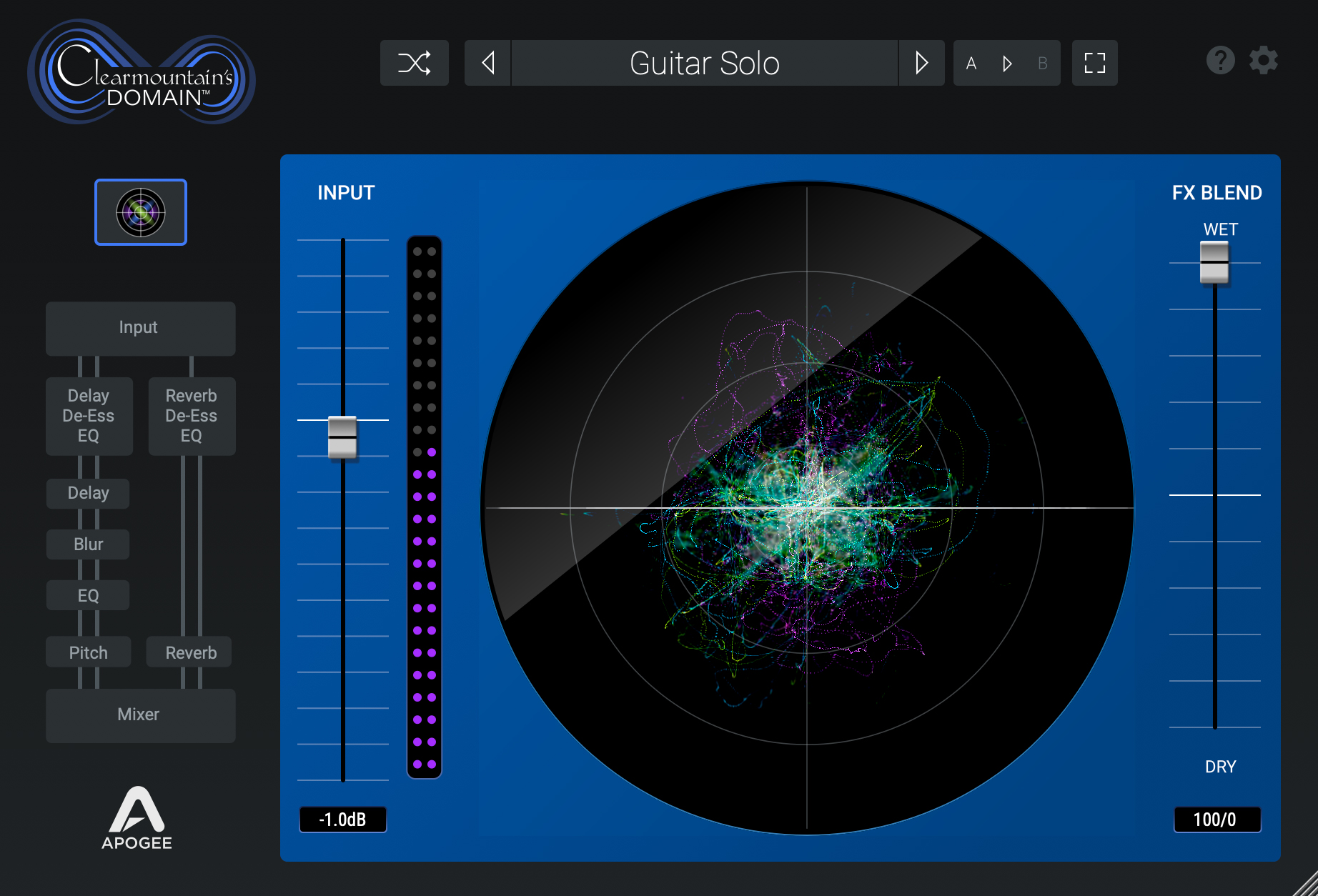Advance to the next preset

click(x=921, y=63)
